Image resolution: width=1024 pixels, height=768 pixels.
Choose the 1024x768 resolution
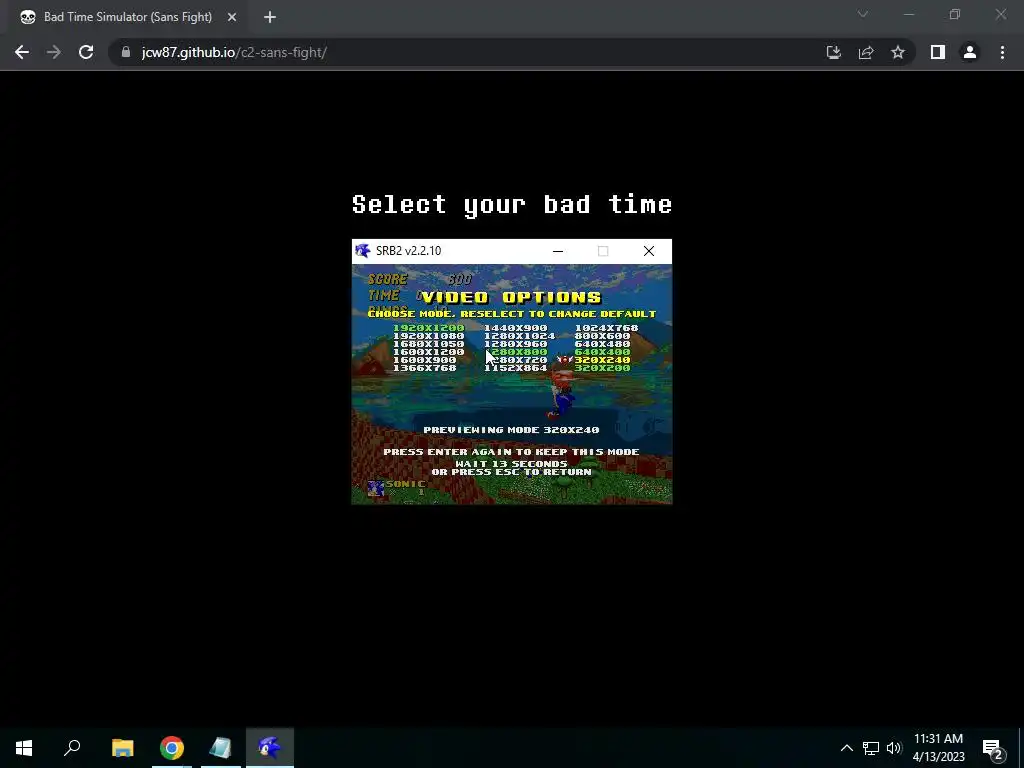click(x=606, y=328)
